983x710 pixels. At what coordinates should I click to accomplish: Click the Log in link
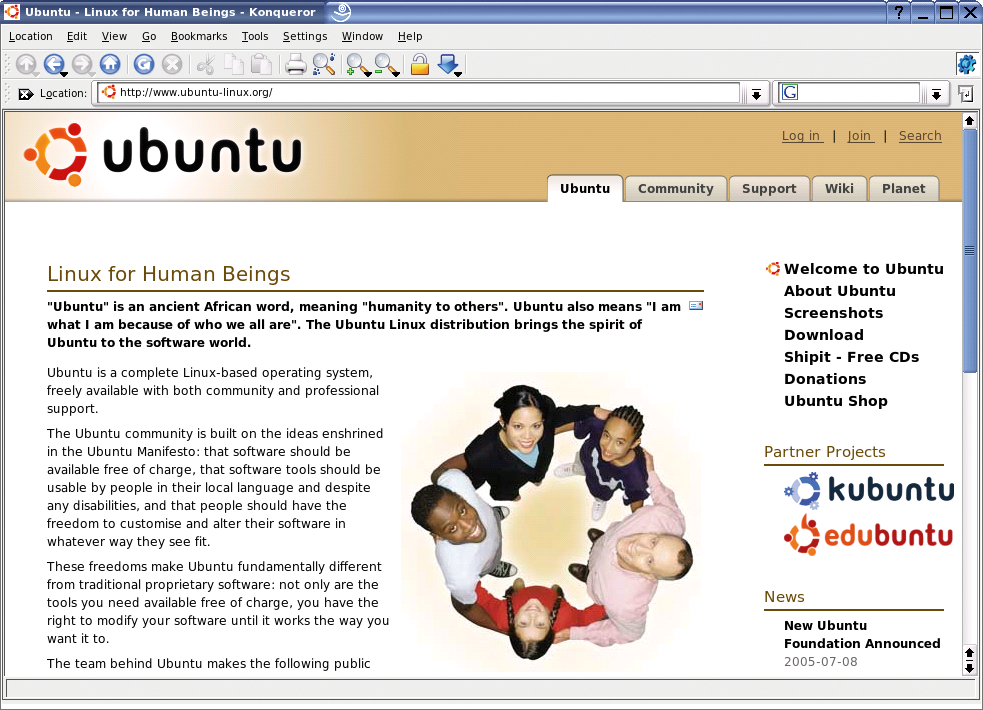tap(802, 136)
